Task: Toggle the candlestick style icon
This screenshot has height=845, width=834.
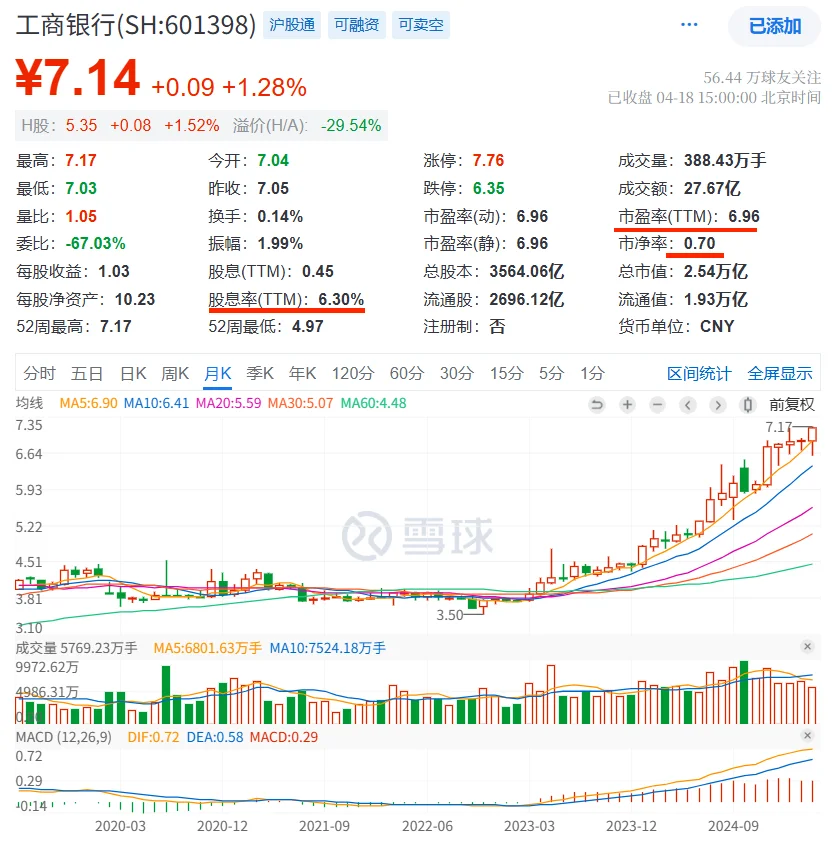Action: click(748, 404)
